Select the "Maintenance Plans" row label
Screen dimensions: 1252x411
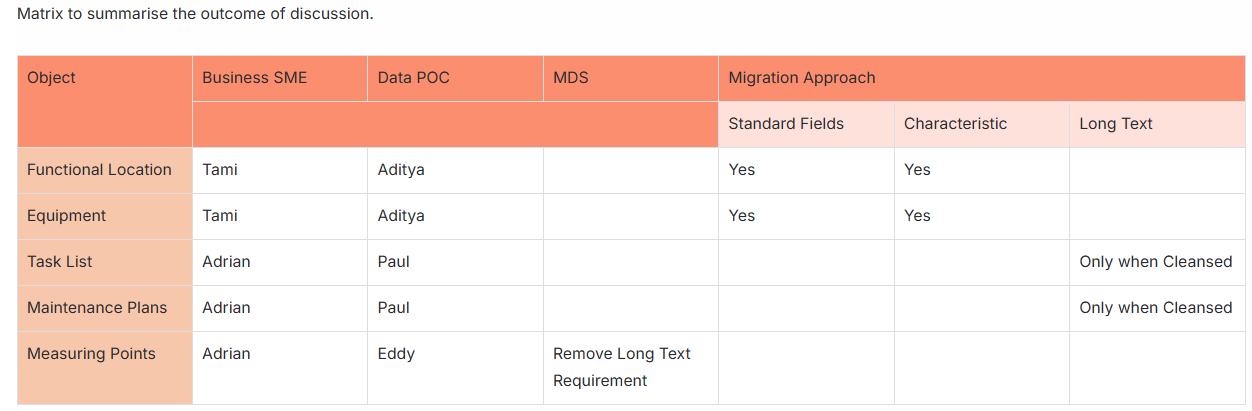point(97,308)
